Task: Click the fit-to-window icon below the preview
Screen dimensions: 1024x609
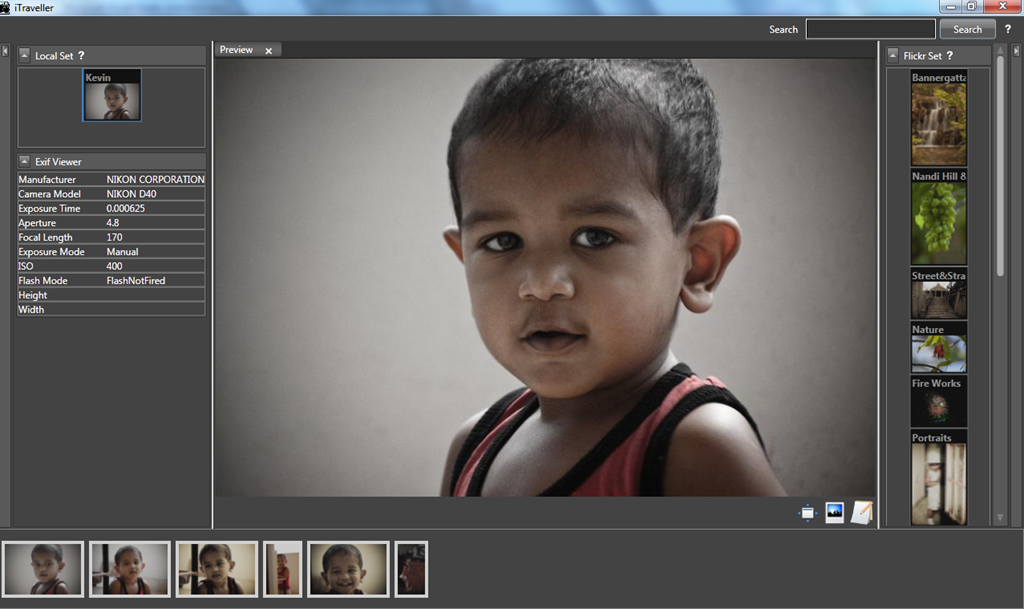Action: 808,513
